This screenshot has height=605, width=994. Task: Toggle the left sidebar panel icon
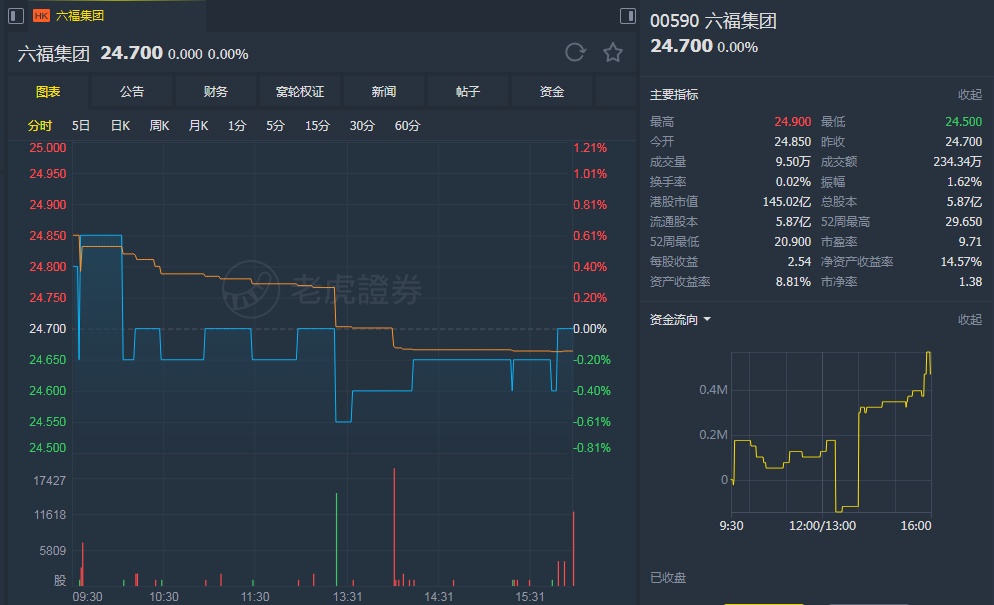tap(16, 16)
